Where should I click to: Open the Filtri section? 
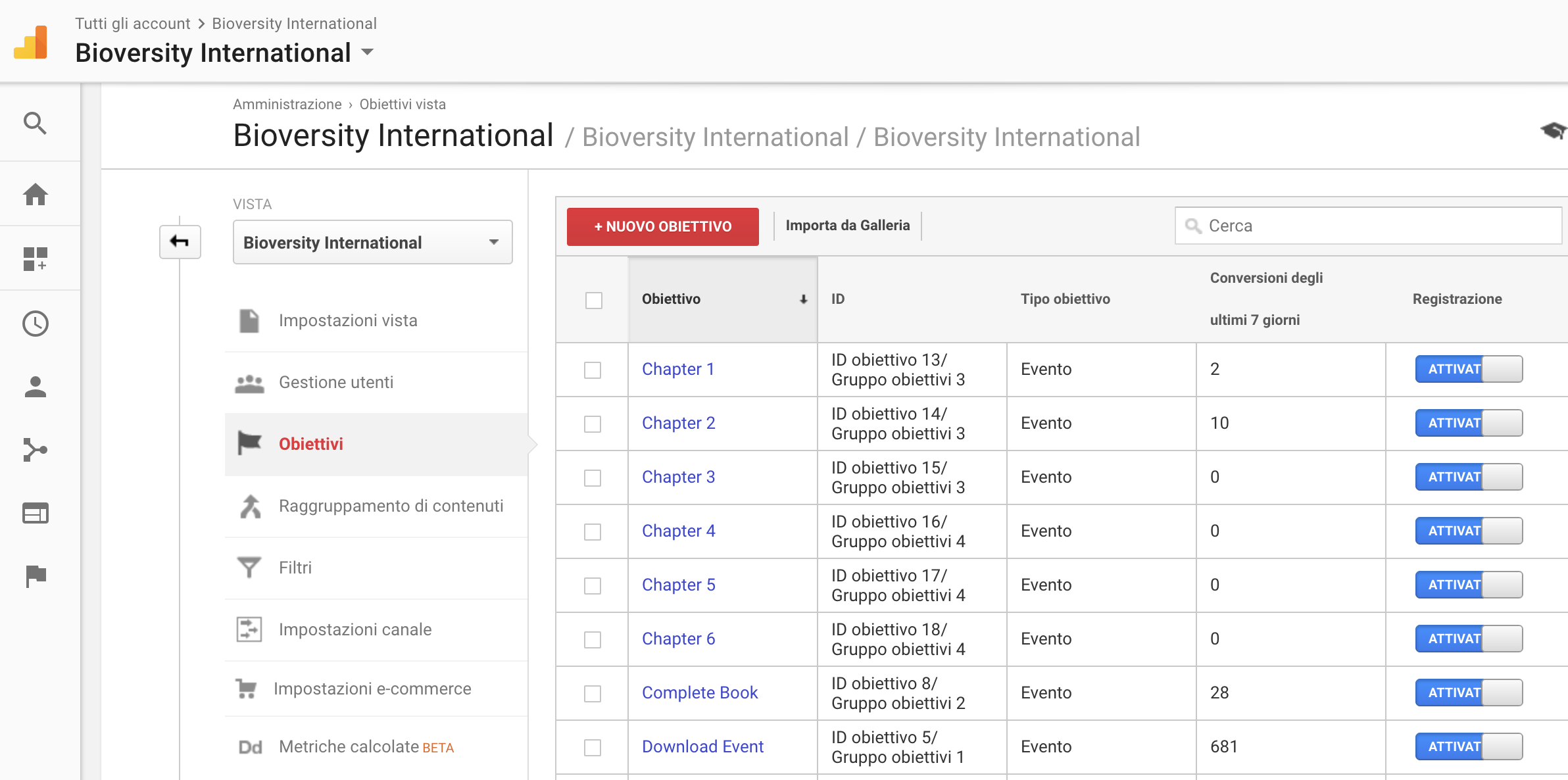point(295,568)
